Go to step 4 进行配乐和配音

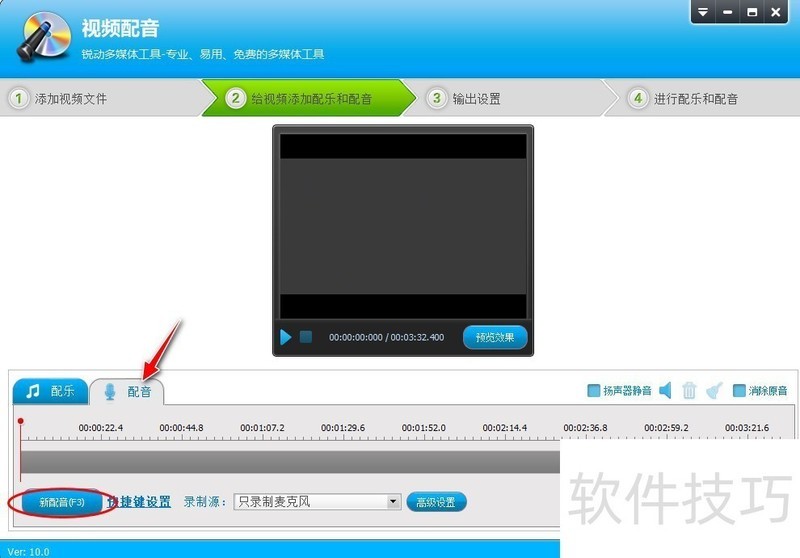pos(702,98)
